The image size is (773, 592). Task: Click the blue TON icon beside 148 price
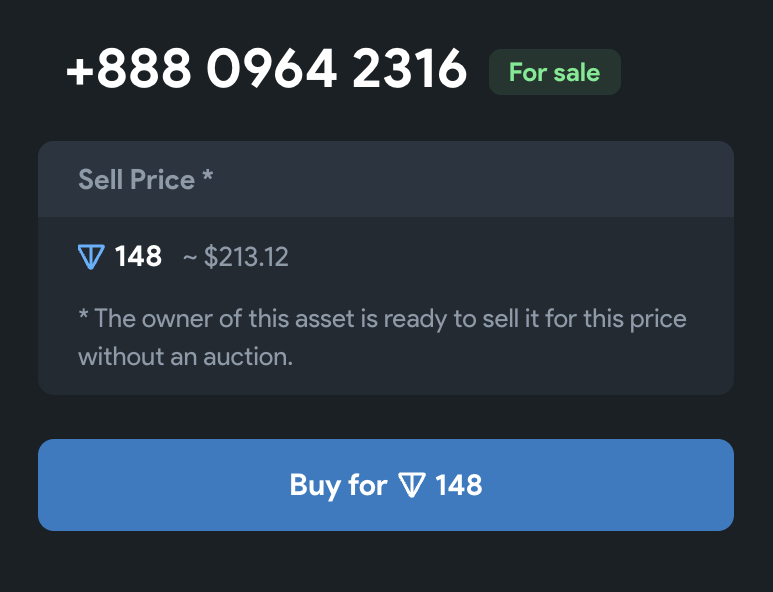point(91,257)
